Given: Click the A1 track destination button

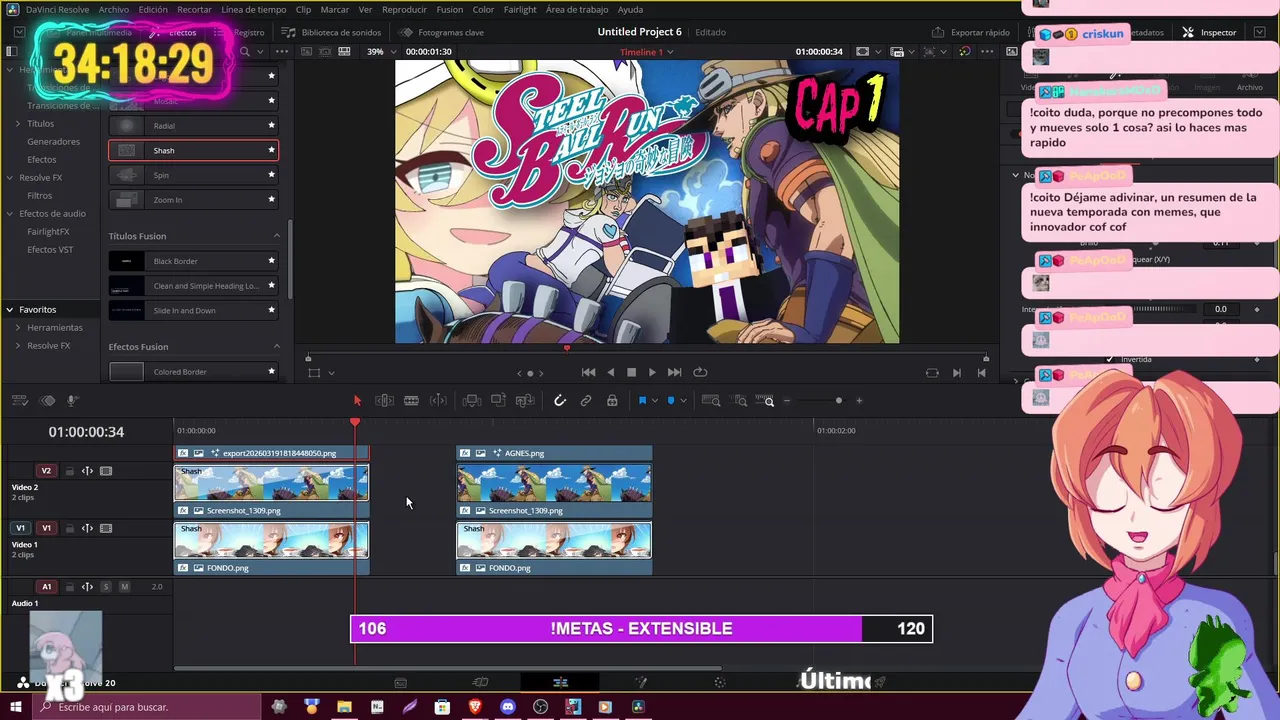Looking at the screenshot, I should (x=46, y=587).
